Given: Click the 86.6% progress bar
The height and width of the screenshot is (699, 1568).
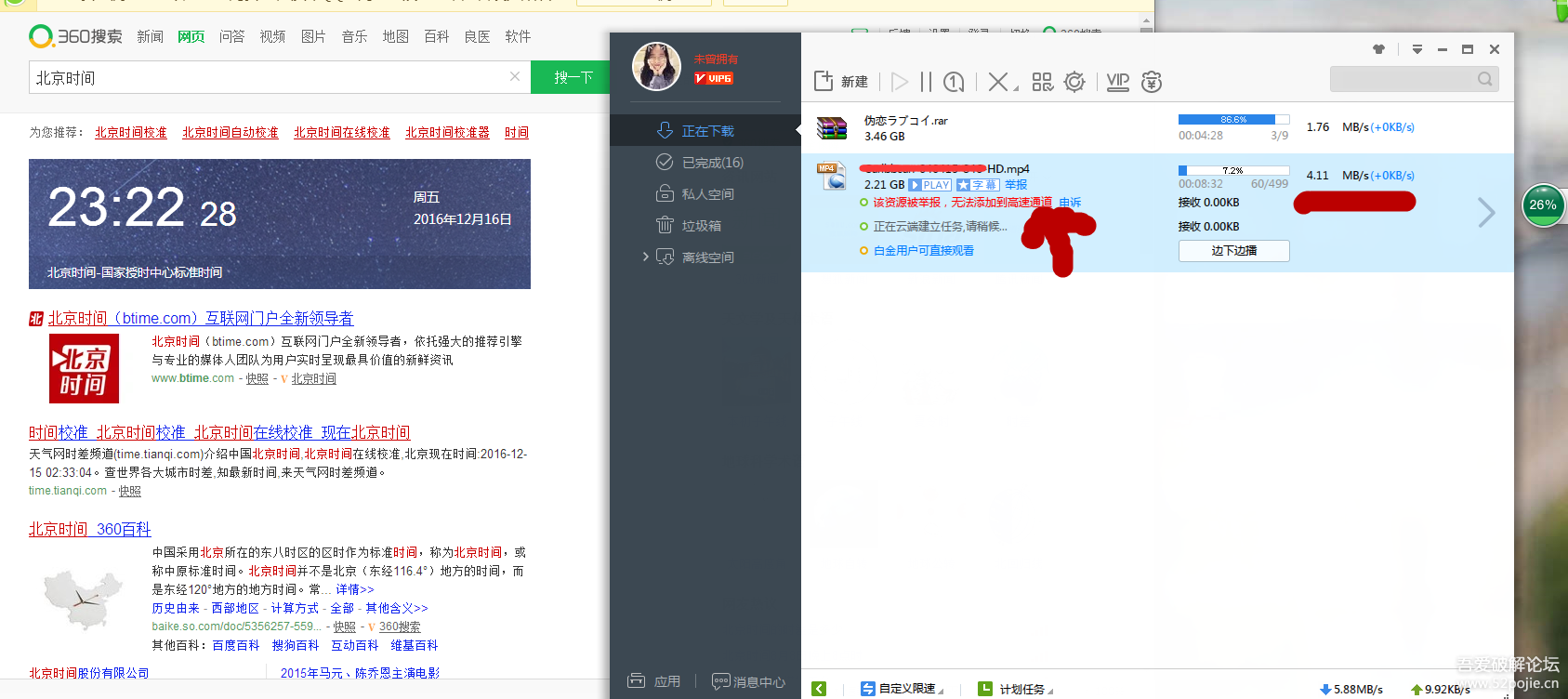Looking at the screenshot, I should [1234, 120].
